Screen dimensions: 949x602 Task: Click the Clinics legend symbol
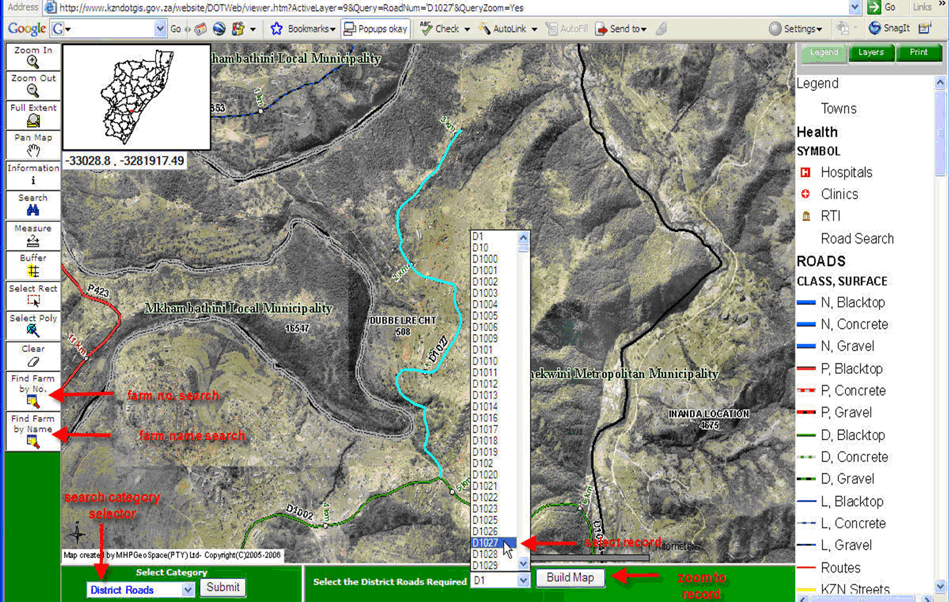coord(806,194)
